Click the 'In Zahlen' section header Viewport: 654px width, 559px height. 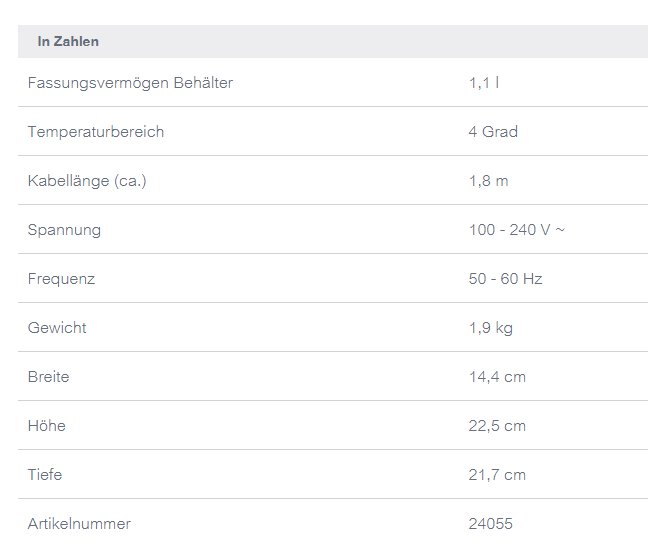point(68,42)
